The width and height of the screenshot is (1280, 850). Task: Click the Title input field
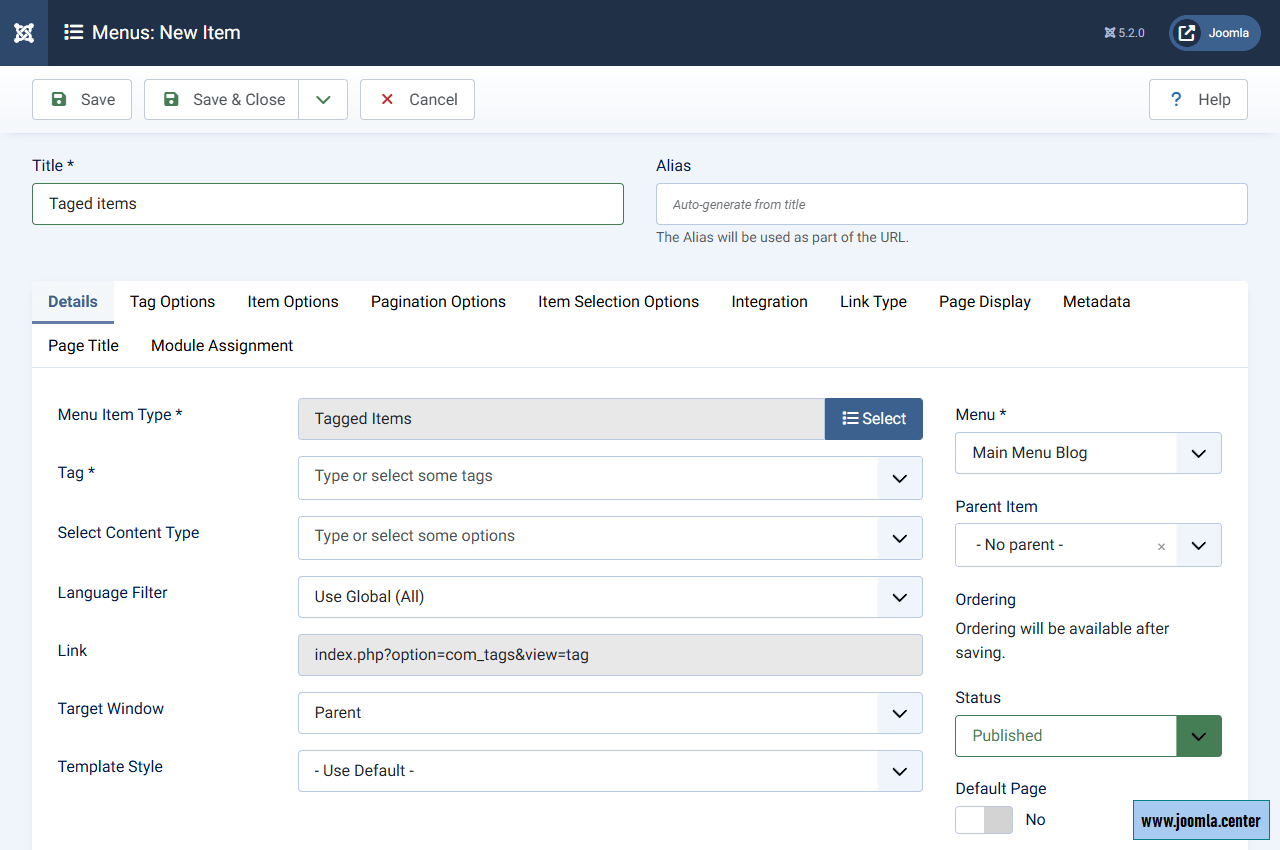click(328, 204)
